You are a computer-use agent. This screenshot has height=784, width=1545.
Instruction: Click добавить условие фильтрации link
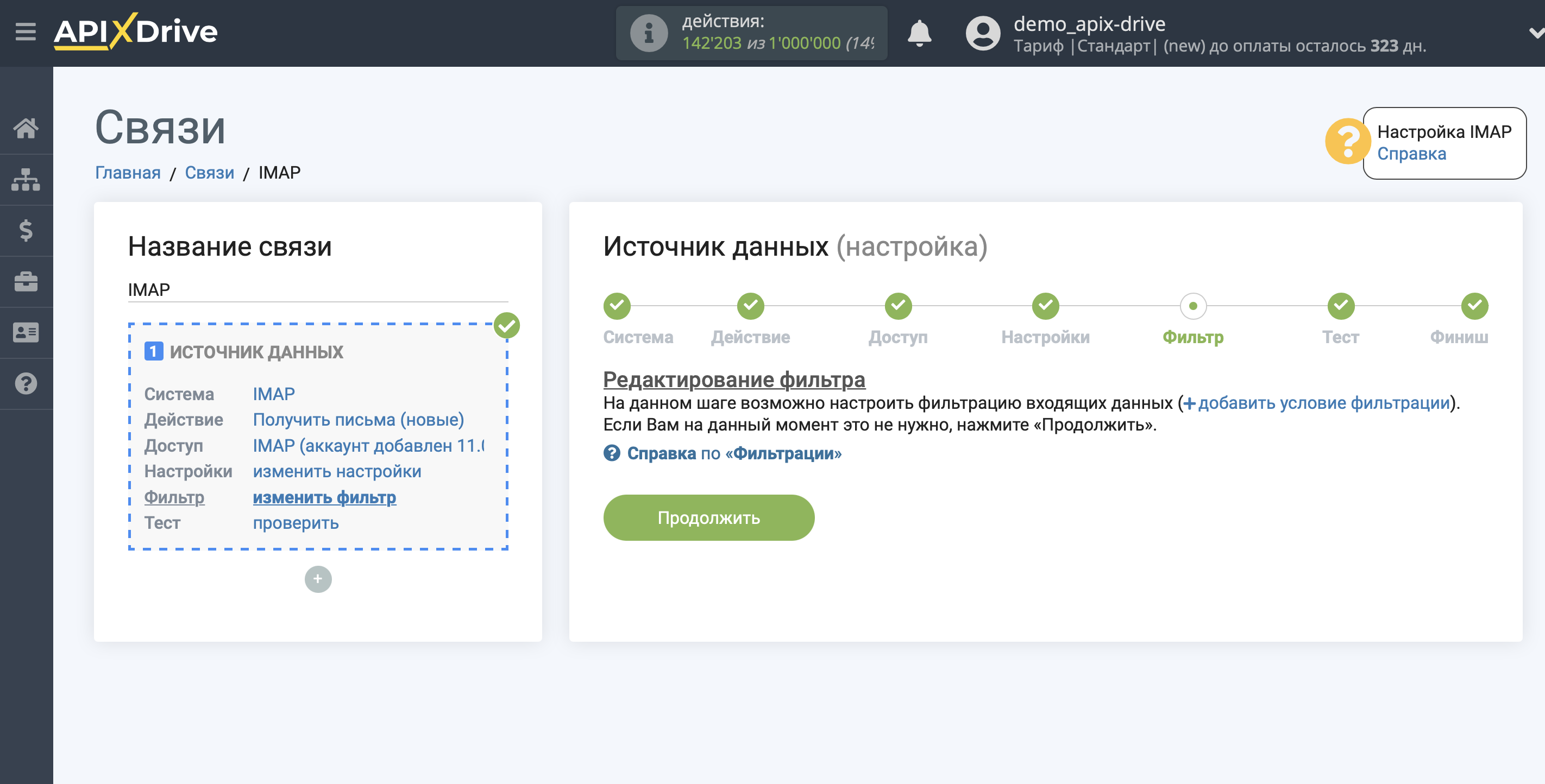point(1324,403)
